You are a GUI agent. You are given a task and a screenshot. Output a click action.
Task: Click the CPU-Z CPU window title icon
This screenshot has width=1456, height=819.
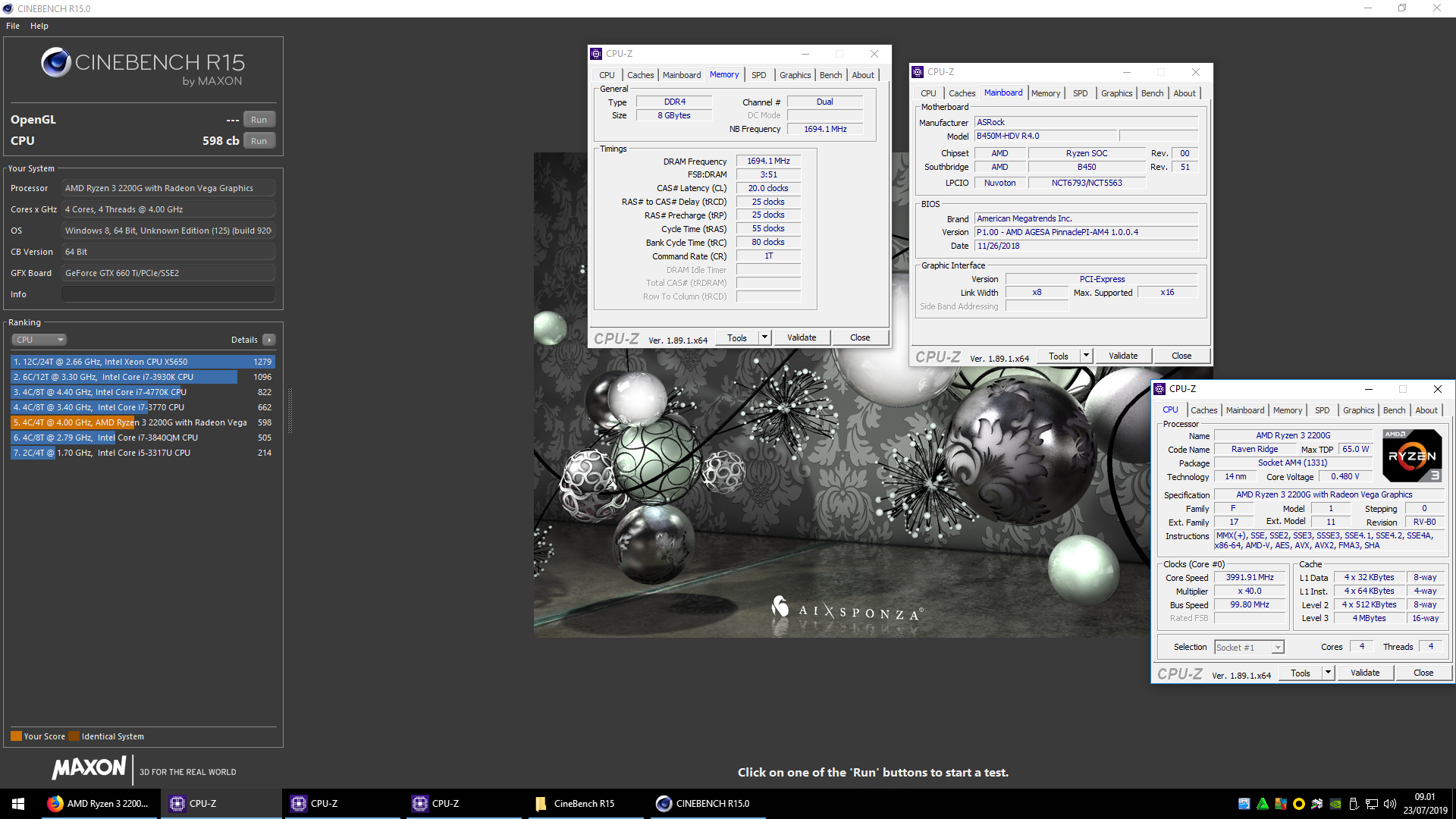pos(1159,389)
